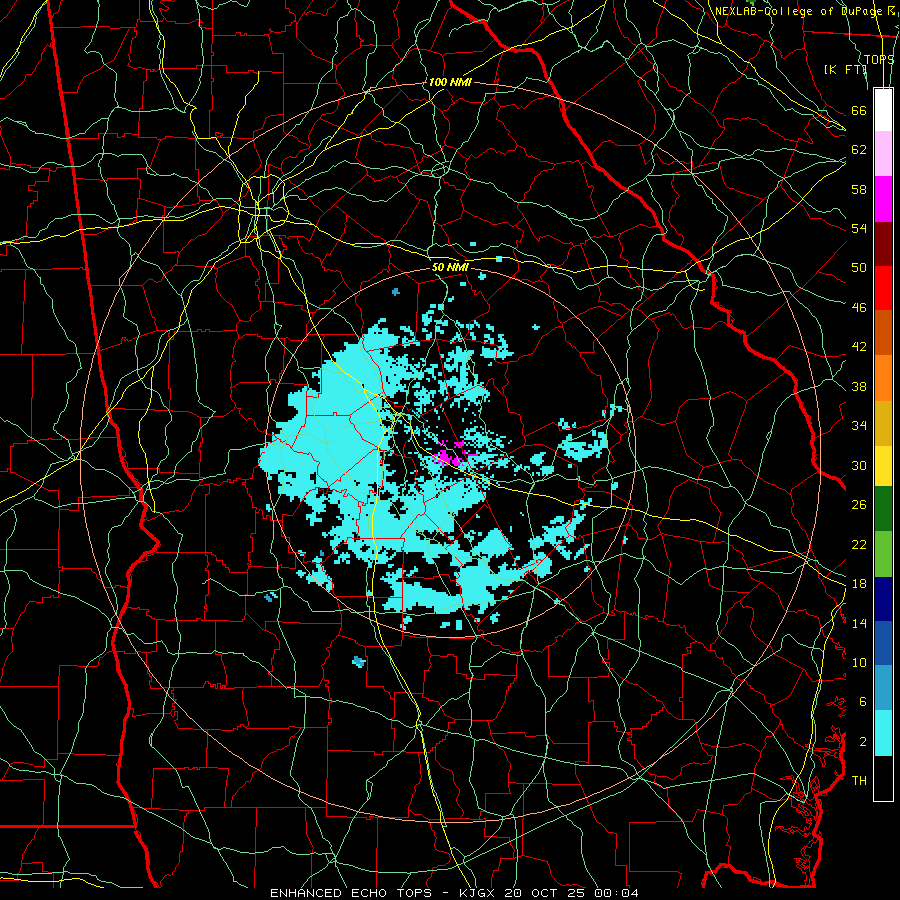Click the K FT units label
The image size is (900, 900).
tap(845, 69)
